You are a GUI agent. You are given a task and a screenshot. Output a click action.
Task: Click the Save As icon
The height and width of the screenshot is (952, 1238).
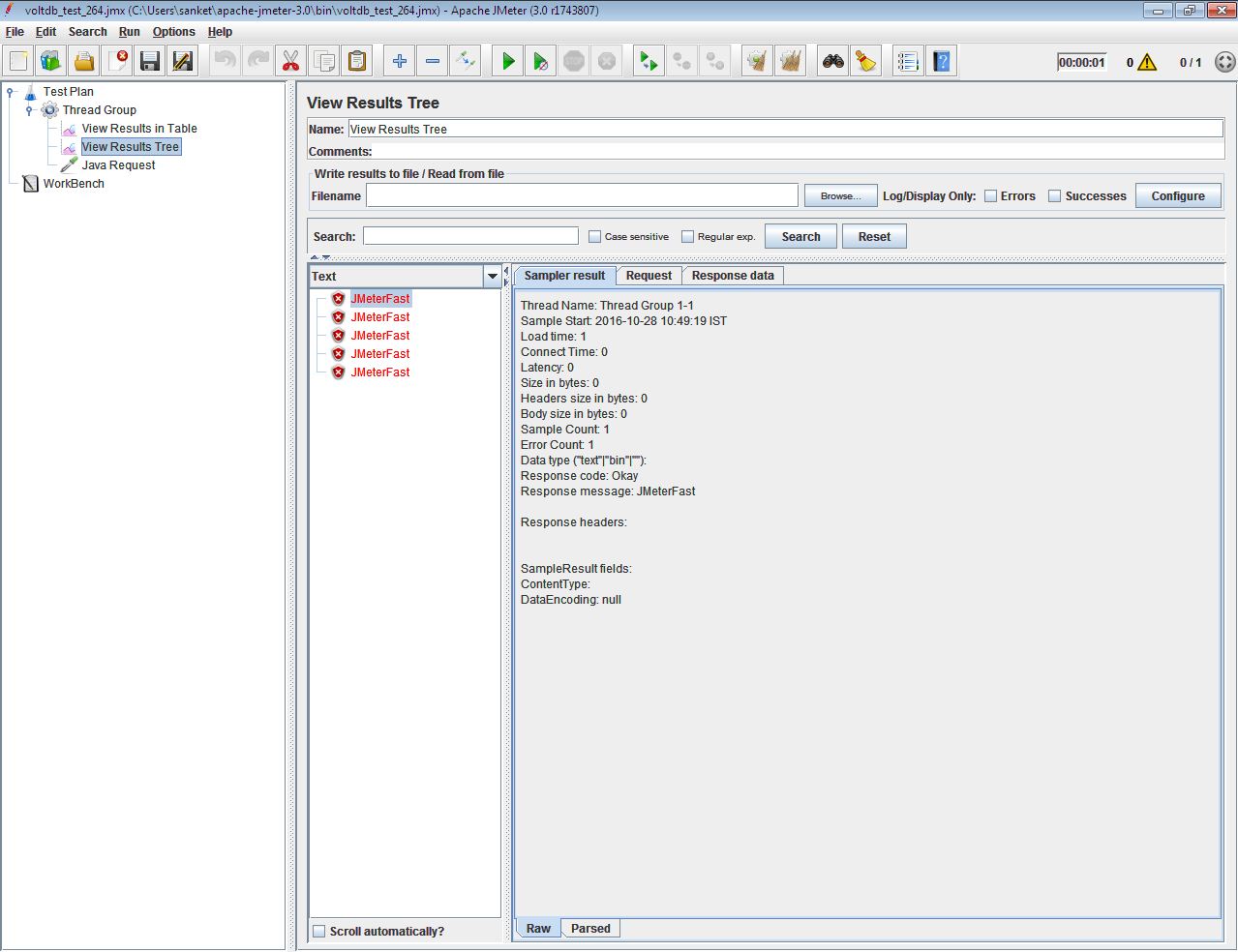(183, 61)
